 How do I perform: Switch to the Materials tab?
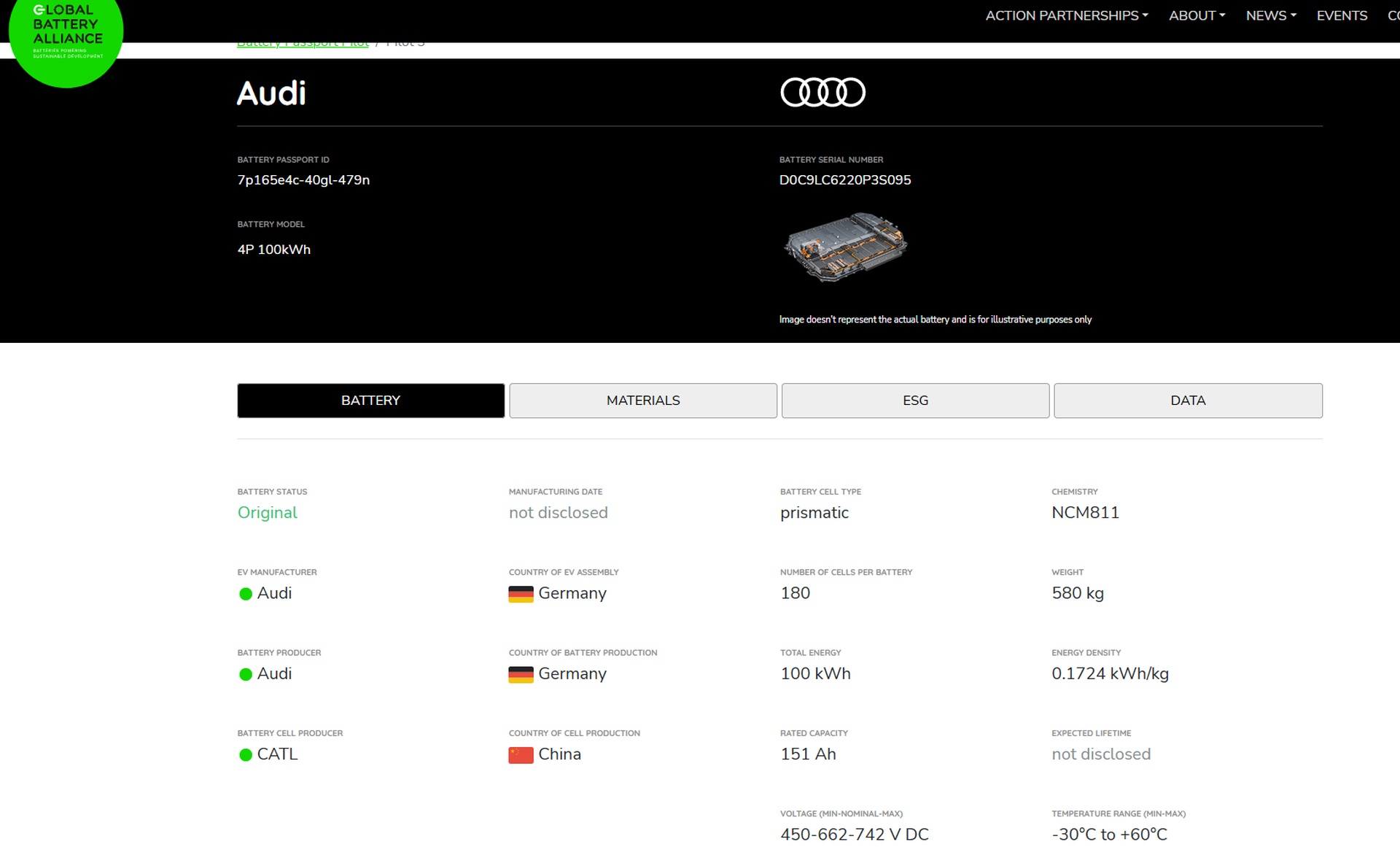pyautogui.click(x=643, y=401)
